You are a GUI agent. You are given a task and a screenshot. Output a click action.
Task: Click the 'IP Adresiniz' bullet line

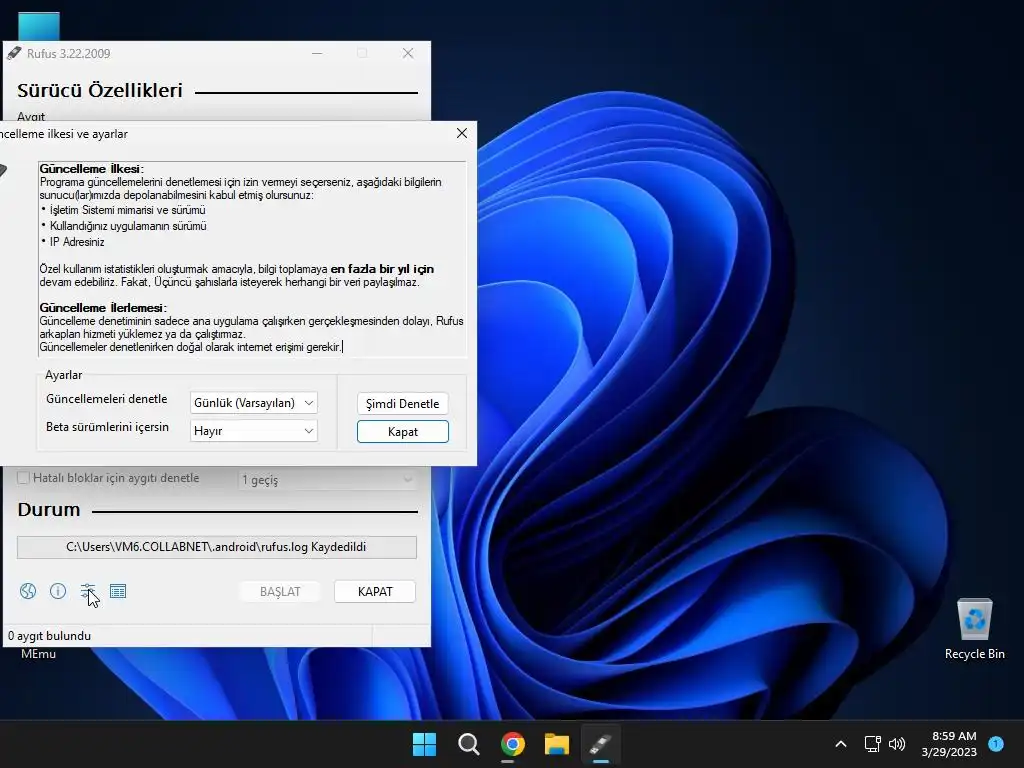[77, 242]
